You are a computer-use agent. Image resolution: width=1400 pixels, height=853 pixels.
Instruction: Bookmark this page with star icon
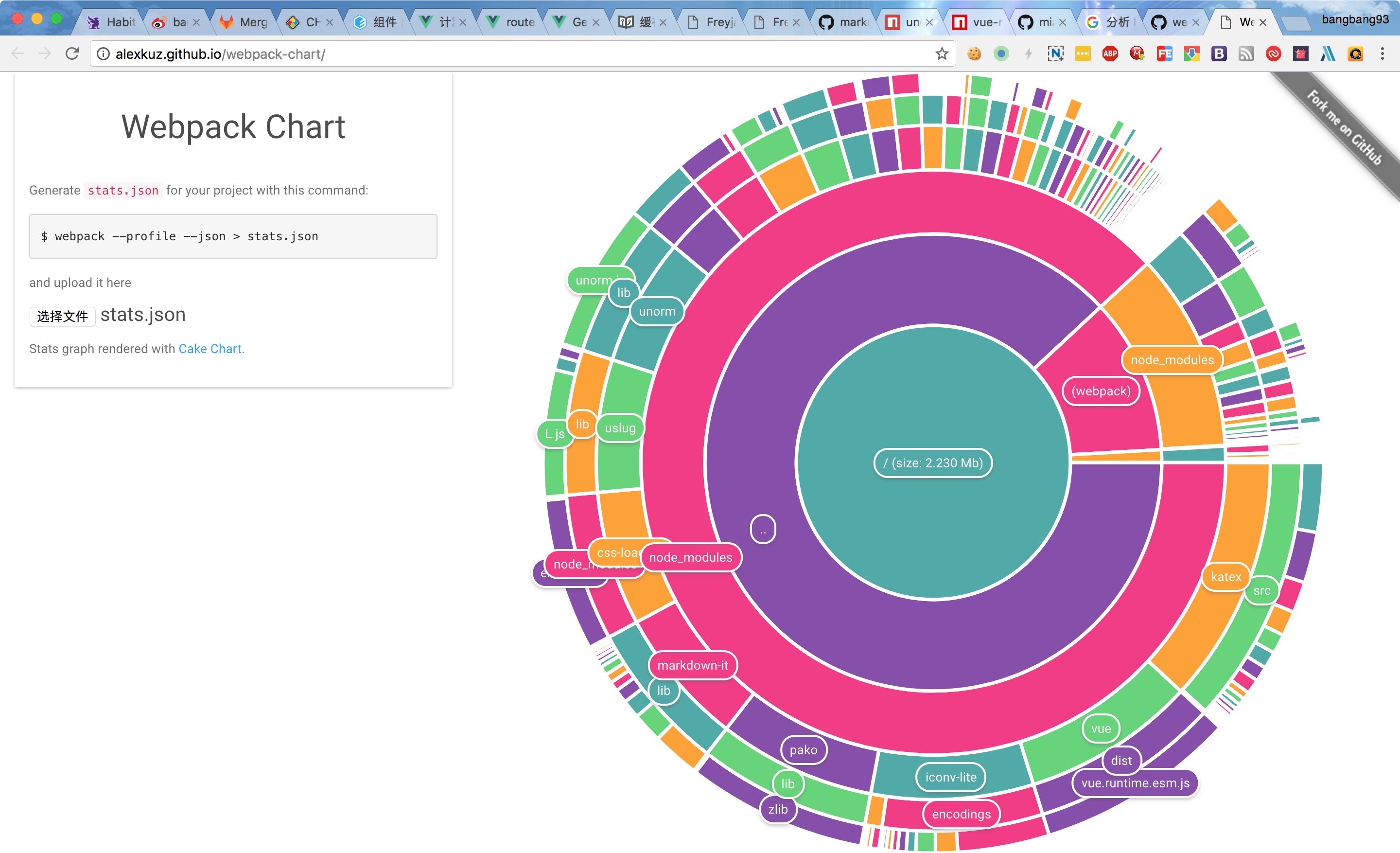point(942,54)
